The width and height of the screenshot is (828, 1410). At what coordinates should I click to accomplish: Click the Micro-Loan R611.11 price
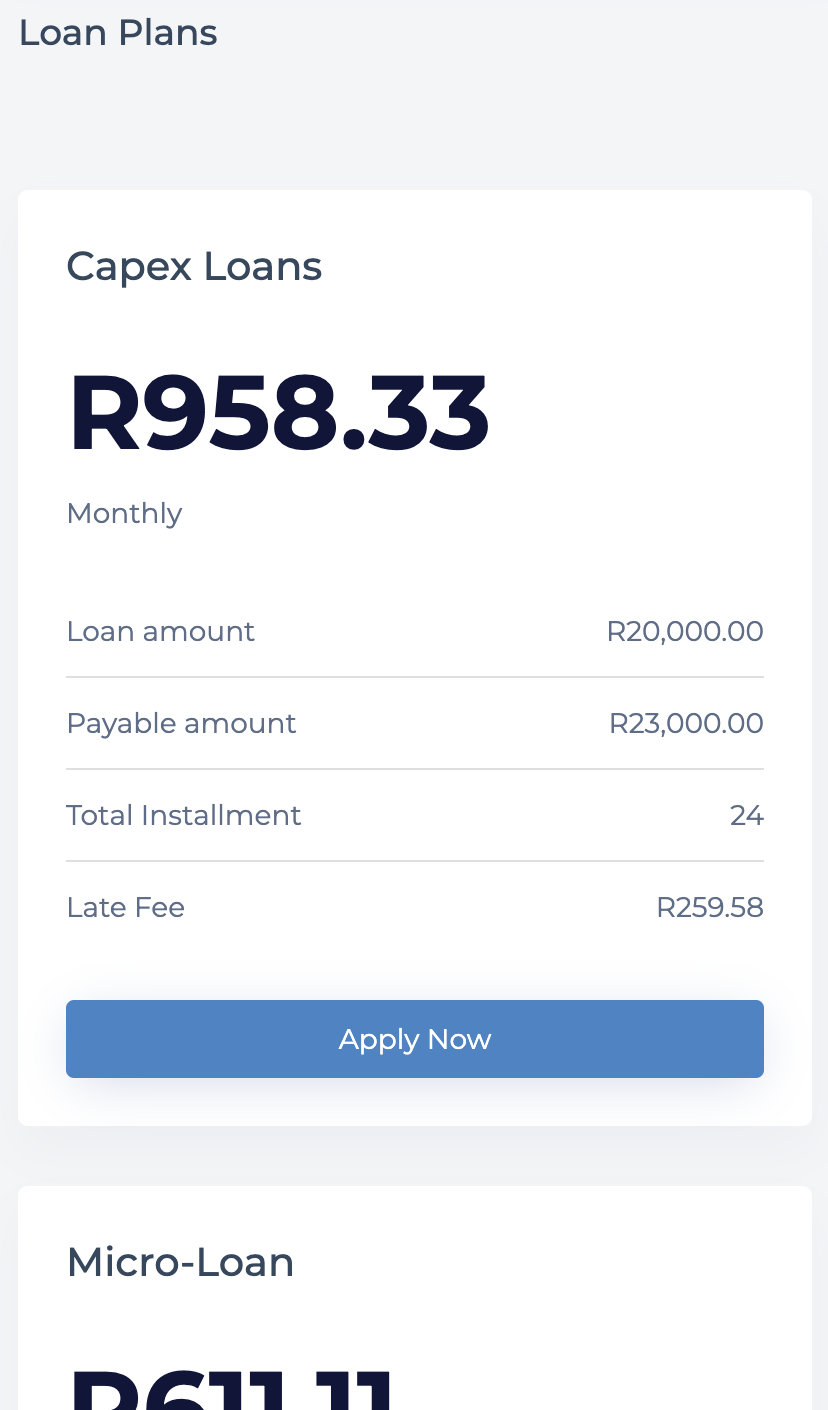230,1388
